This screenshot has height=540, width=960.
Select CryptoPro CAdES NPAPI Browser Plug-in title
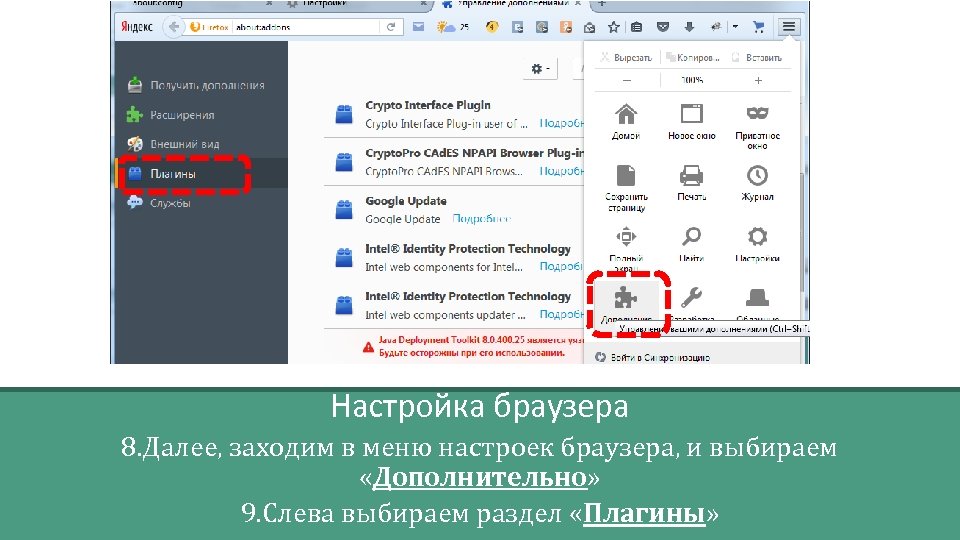(474, 153)
